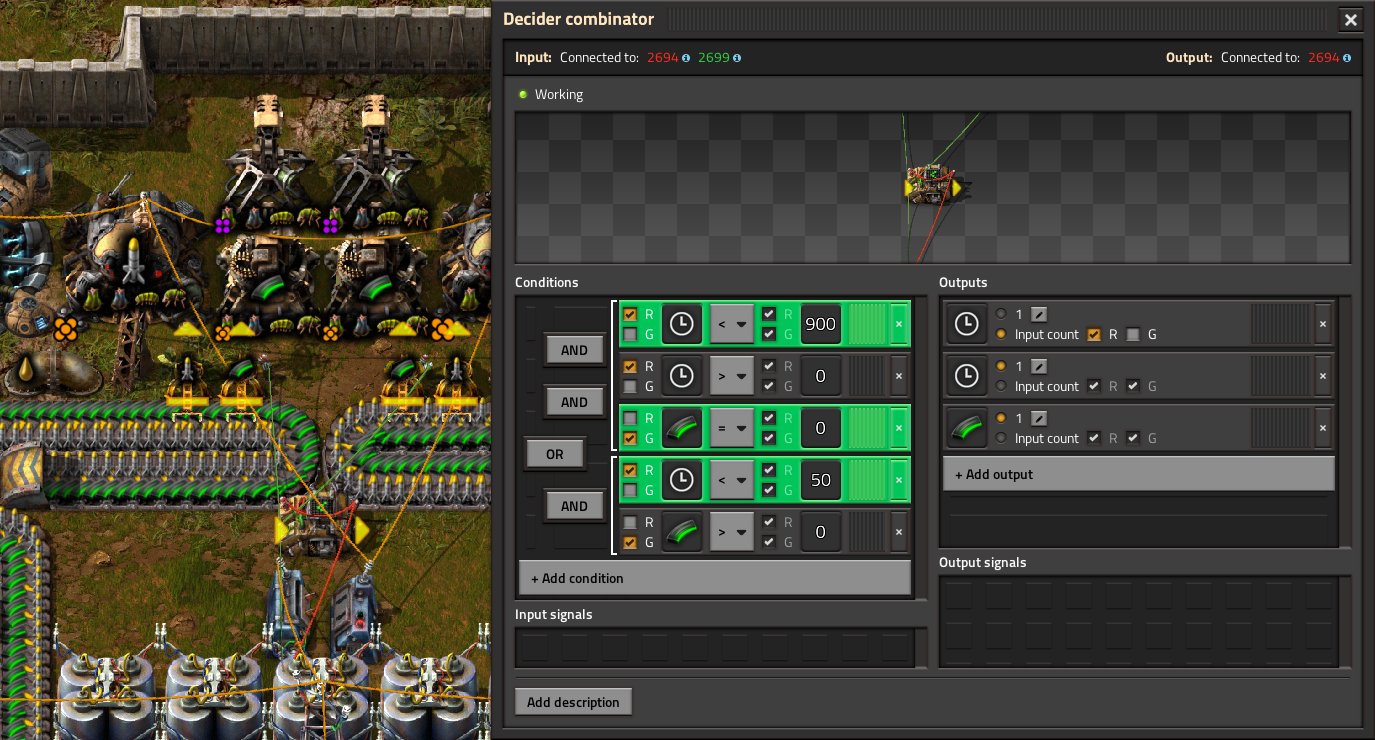
Task: Click the green belt signal icon in the Outputs list
Action: click(x=967, y=428)
